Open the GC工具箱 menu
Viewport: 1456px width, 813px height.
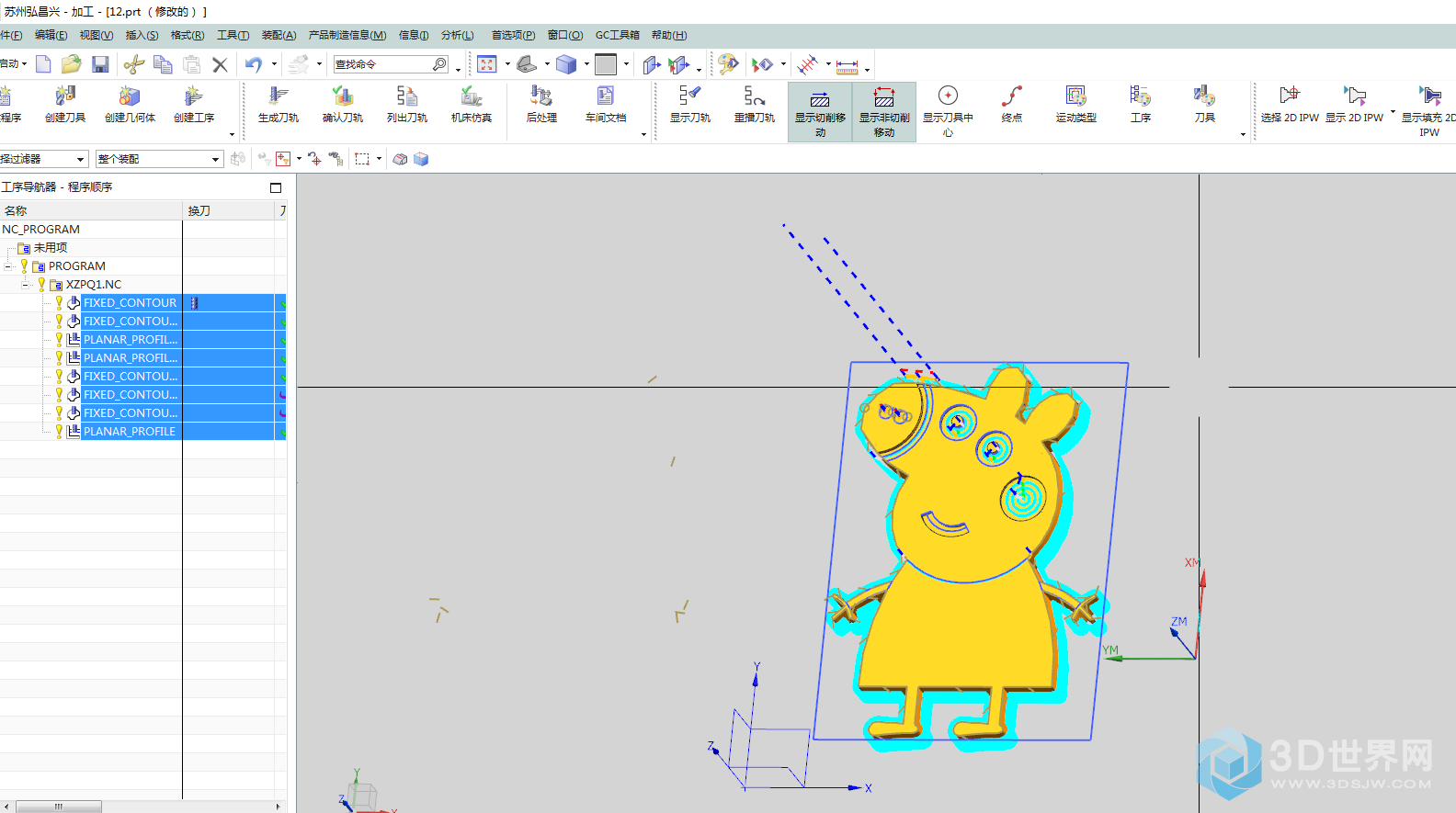tap(617, 35)
